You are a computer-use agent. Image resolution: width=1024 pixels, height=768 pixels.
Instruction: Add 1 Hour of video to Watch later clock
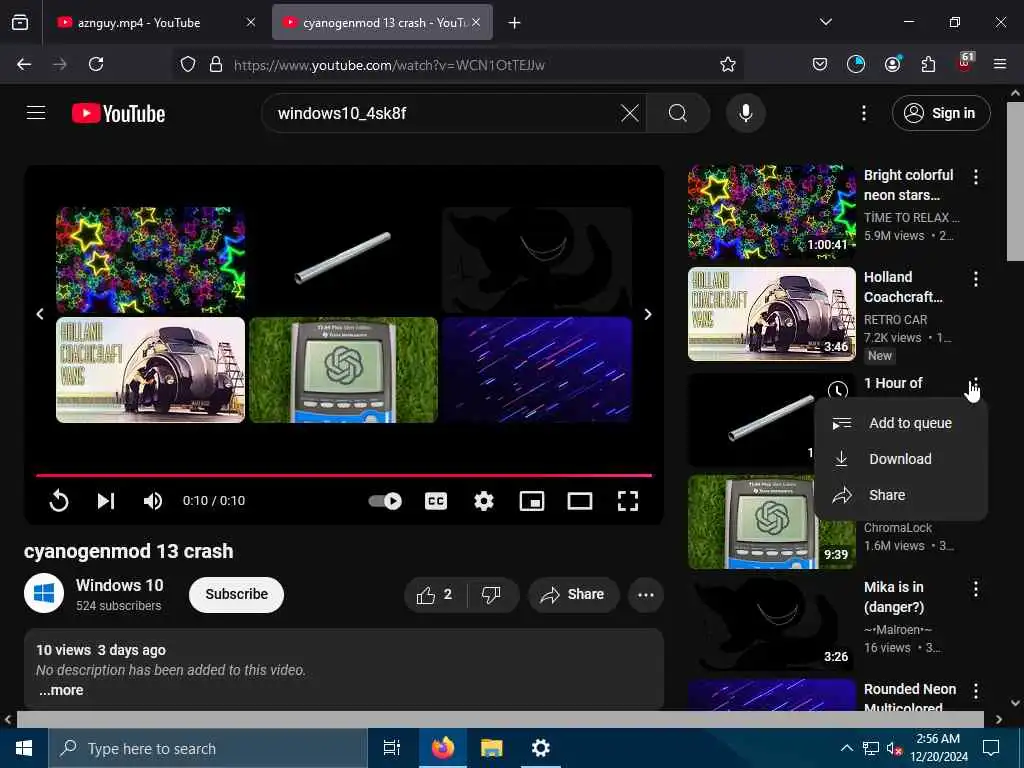pyautogui.click(x=837, y=391)
